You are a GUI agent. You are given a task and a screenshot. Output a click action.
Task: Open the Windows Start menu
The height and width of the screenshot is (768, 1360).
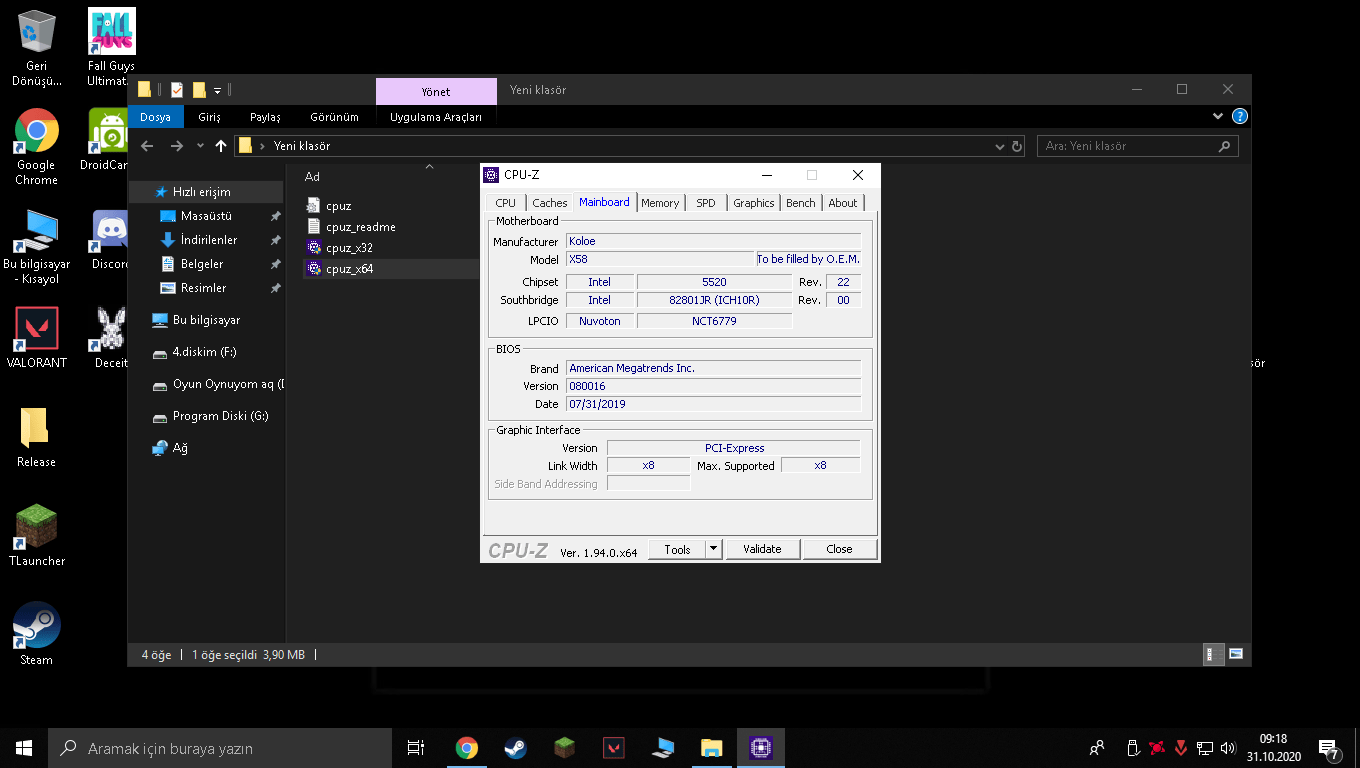pos(24,748)
